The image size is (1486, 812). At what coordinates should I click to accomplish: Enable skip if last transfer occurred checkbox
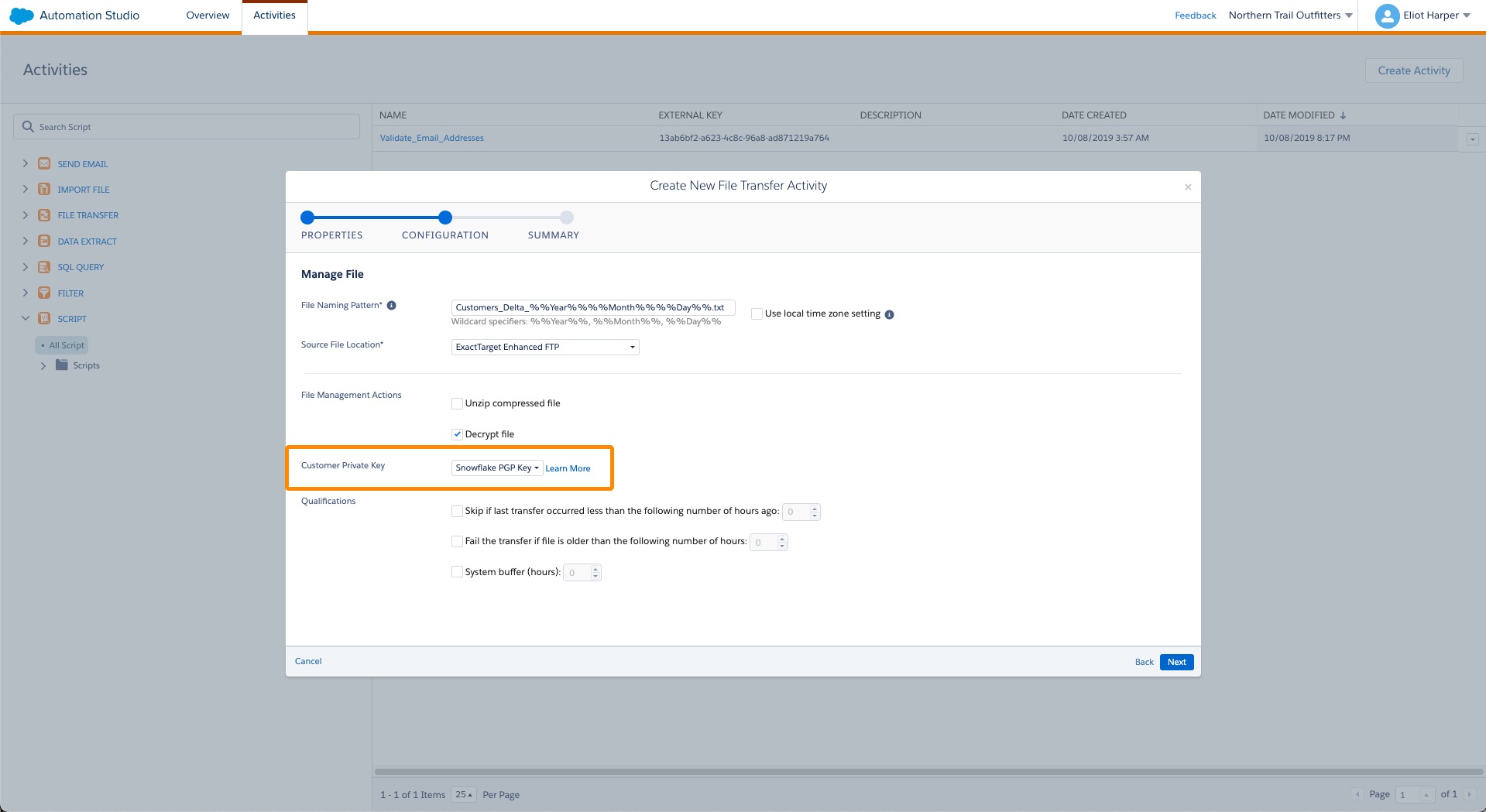(457, 511)
